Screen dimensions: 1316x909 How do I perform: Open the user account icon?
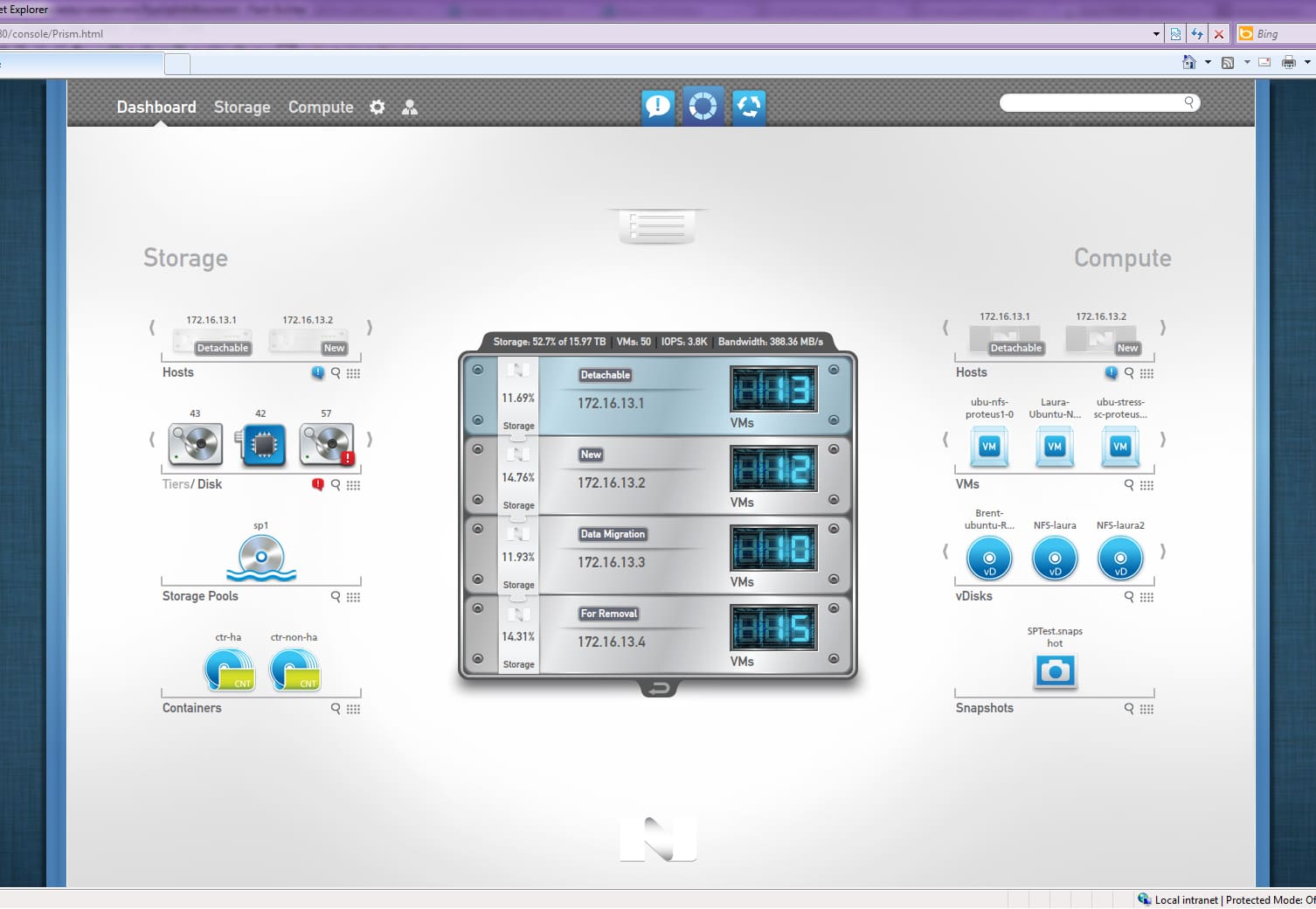coord(409,107)
